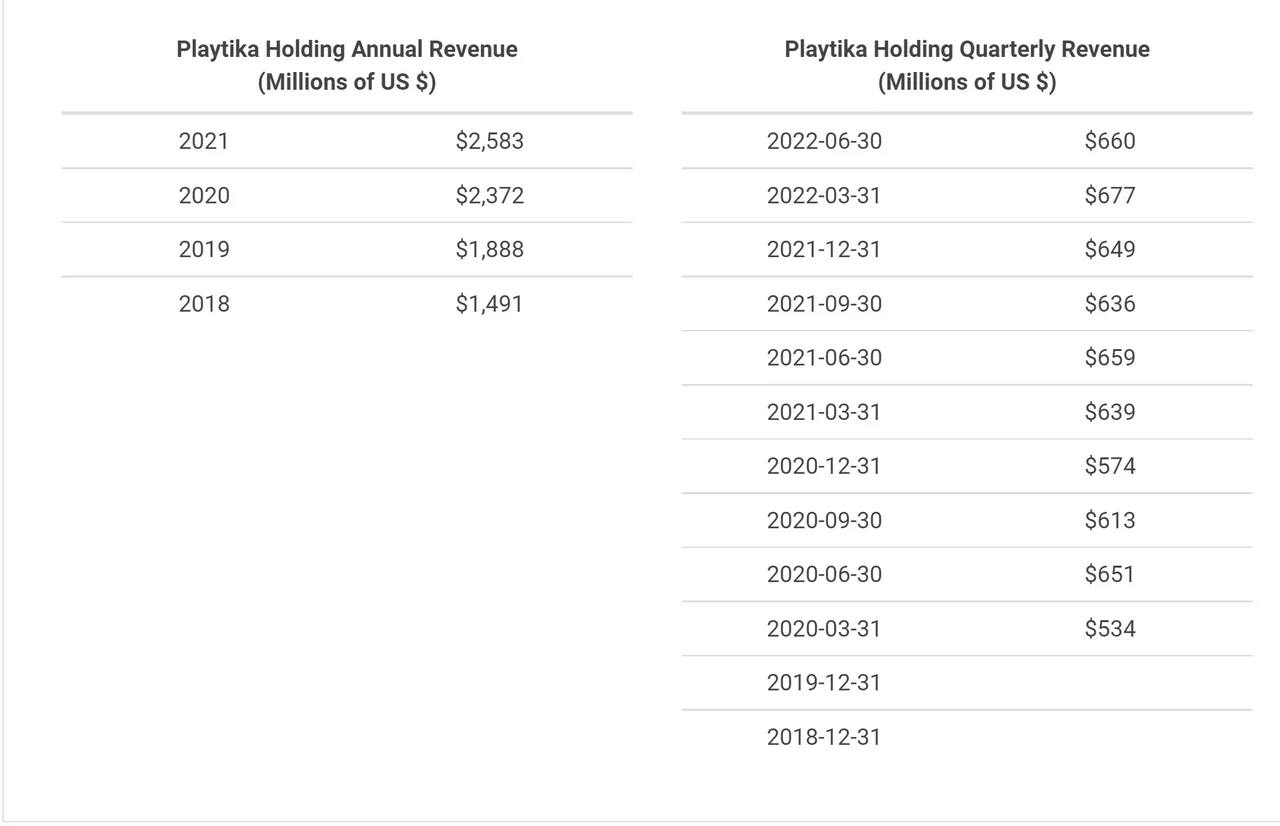This screenshot has width=1280, height=826.
Task: Click the $613 revenue figure
Action: (x=1110, y=519)
